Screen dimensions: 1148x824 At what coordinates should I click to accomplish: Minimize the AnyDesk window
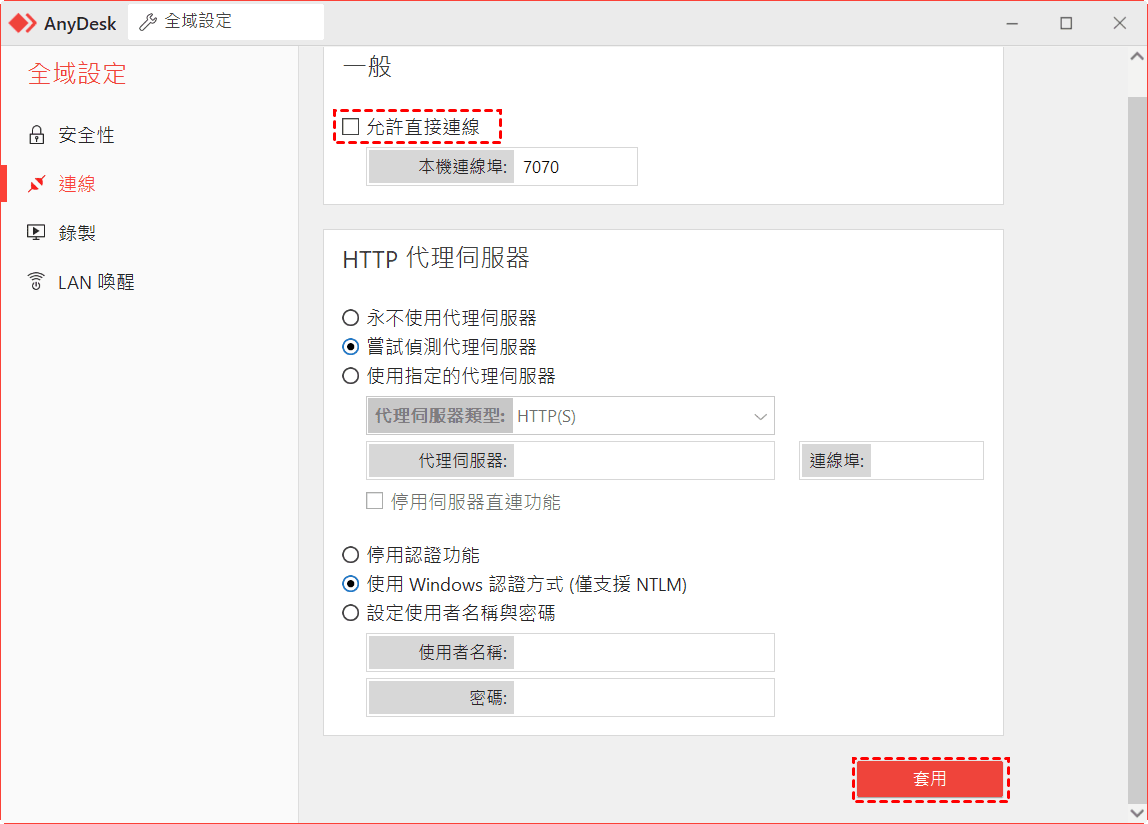1012,23
